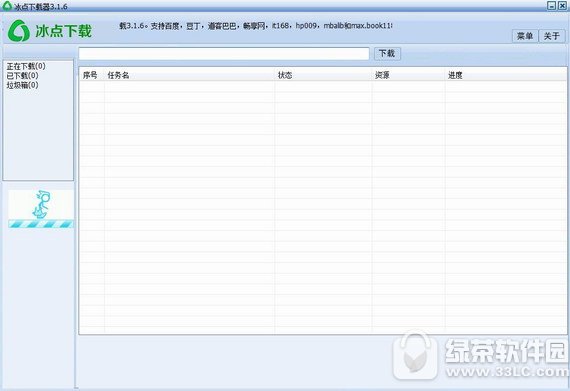This screenshot has width=570, height=391.
Task: Focus the URL input field
Action: (x=224, y=54)
